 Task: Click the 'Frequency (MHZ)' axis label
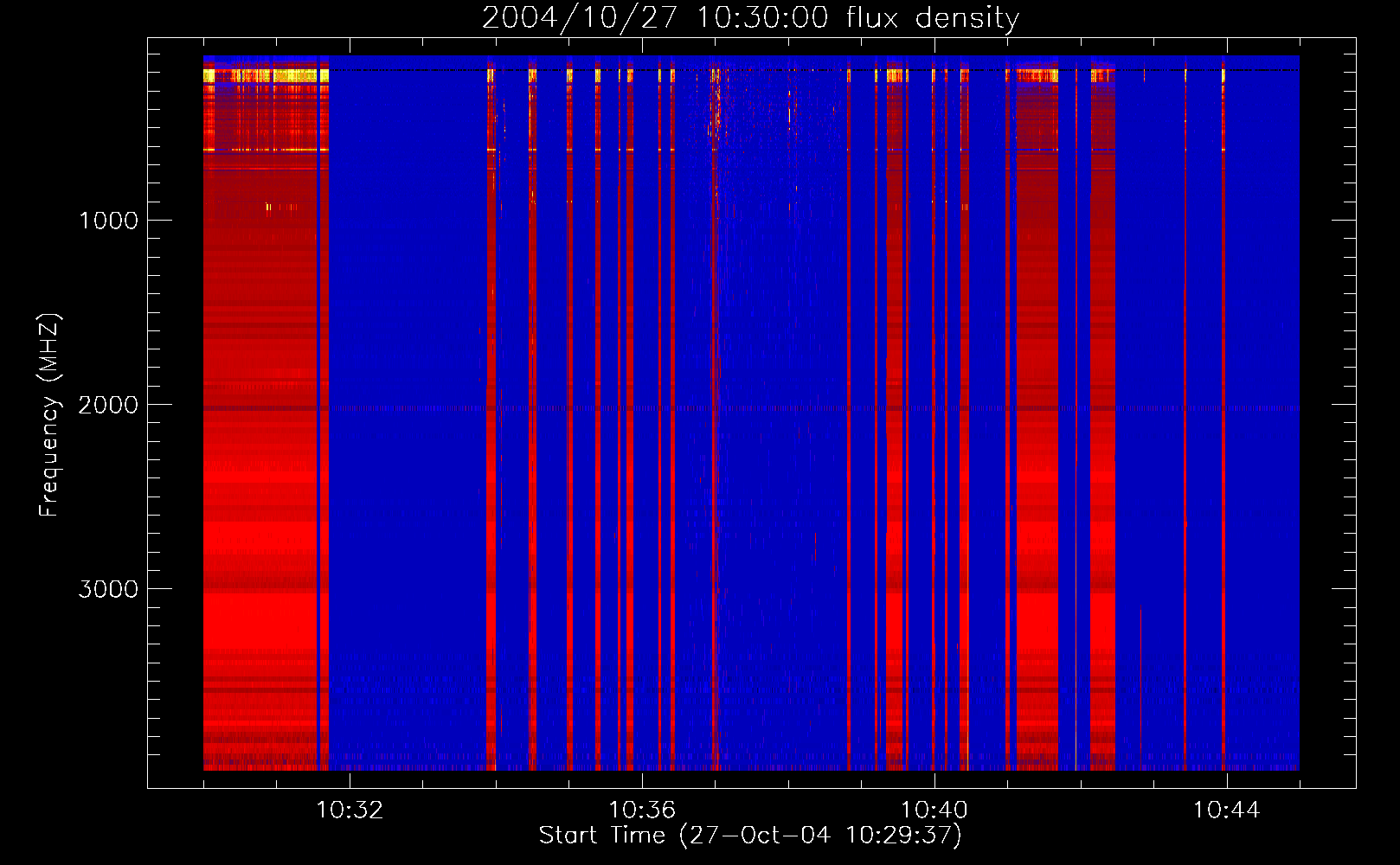coord(49,415)
